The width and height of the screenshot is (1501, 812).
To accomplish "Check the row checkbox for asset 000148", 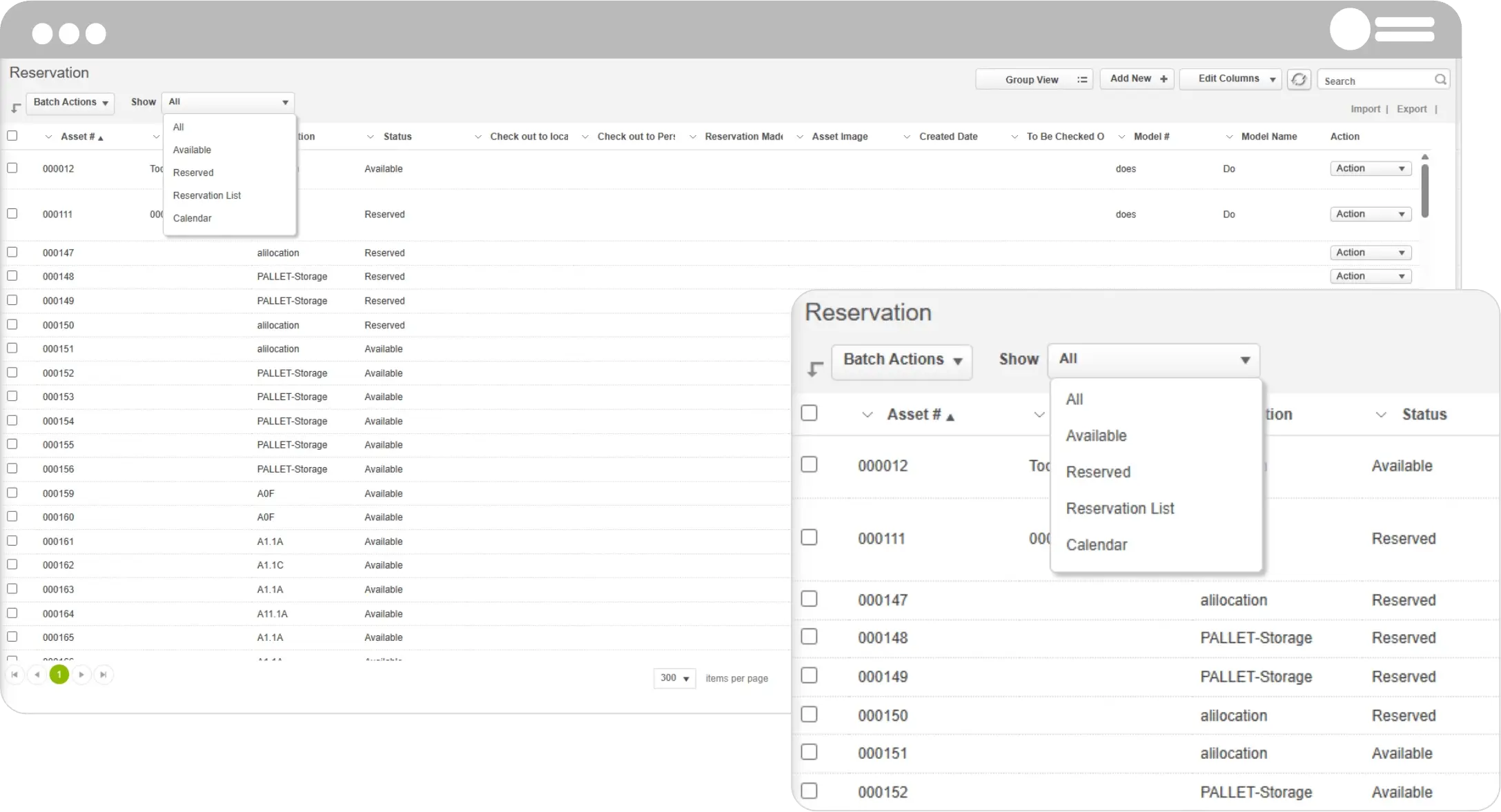I will coord(12,275).
